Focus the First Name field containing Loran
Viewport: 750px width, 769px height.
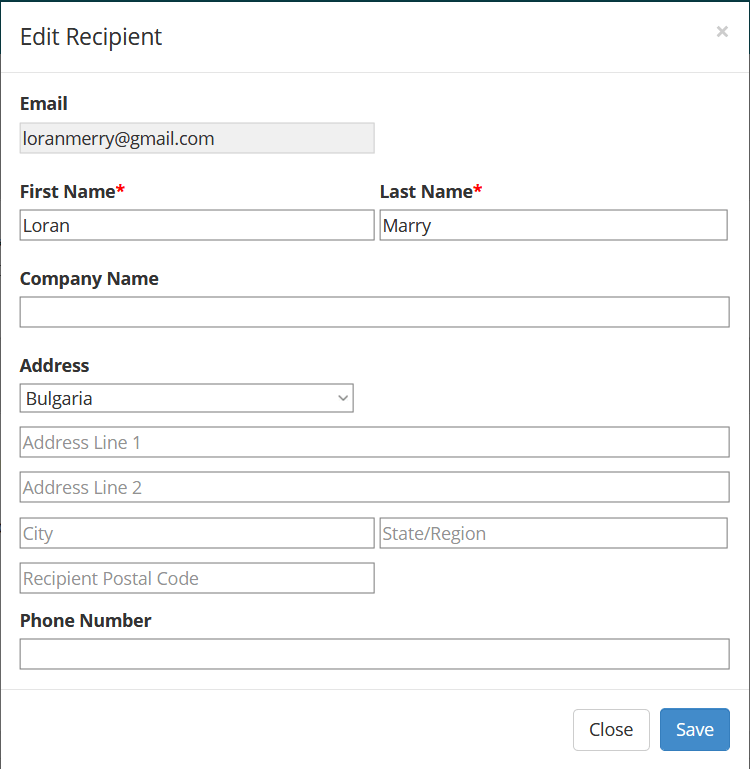[197, 225]
